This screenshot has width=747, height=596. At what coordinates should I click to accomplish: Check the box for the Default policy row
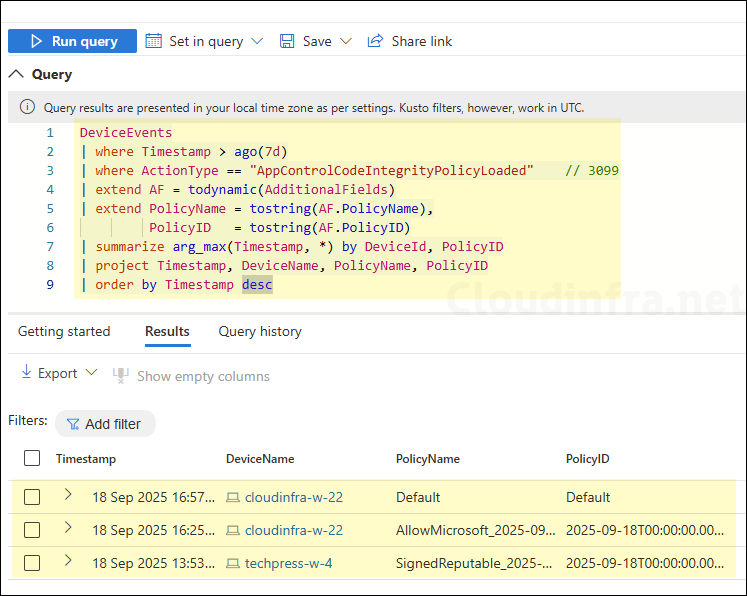(32, 497)
